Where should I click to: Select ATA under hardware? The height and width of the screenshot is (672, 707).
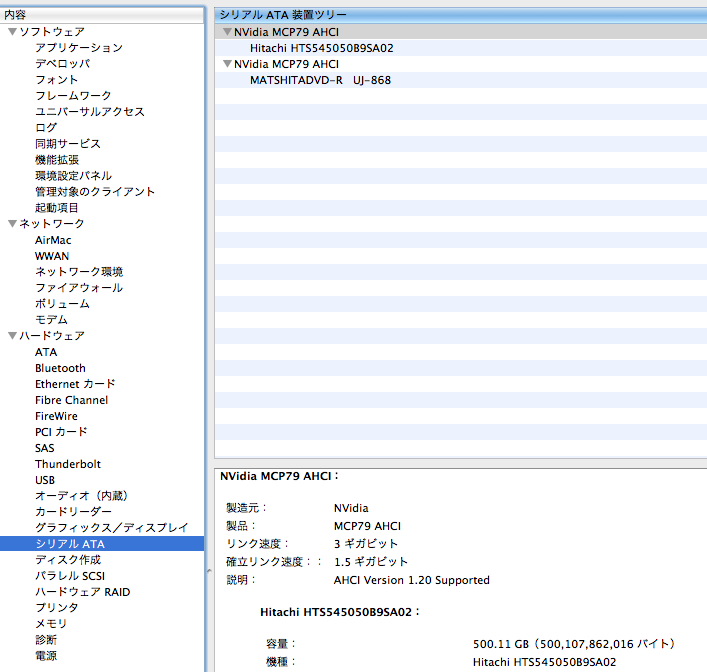pos(46,352)
